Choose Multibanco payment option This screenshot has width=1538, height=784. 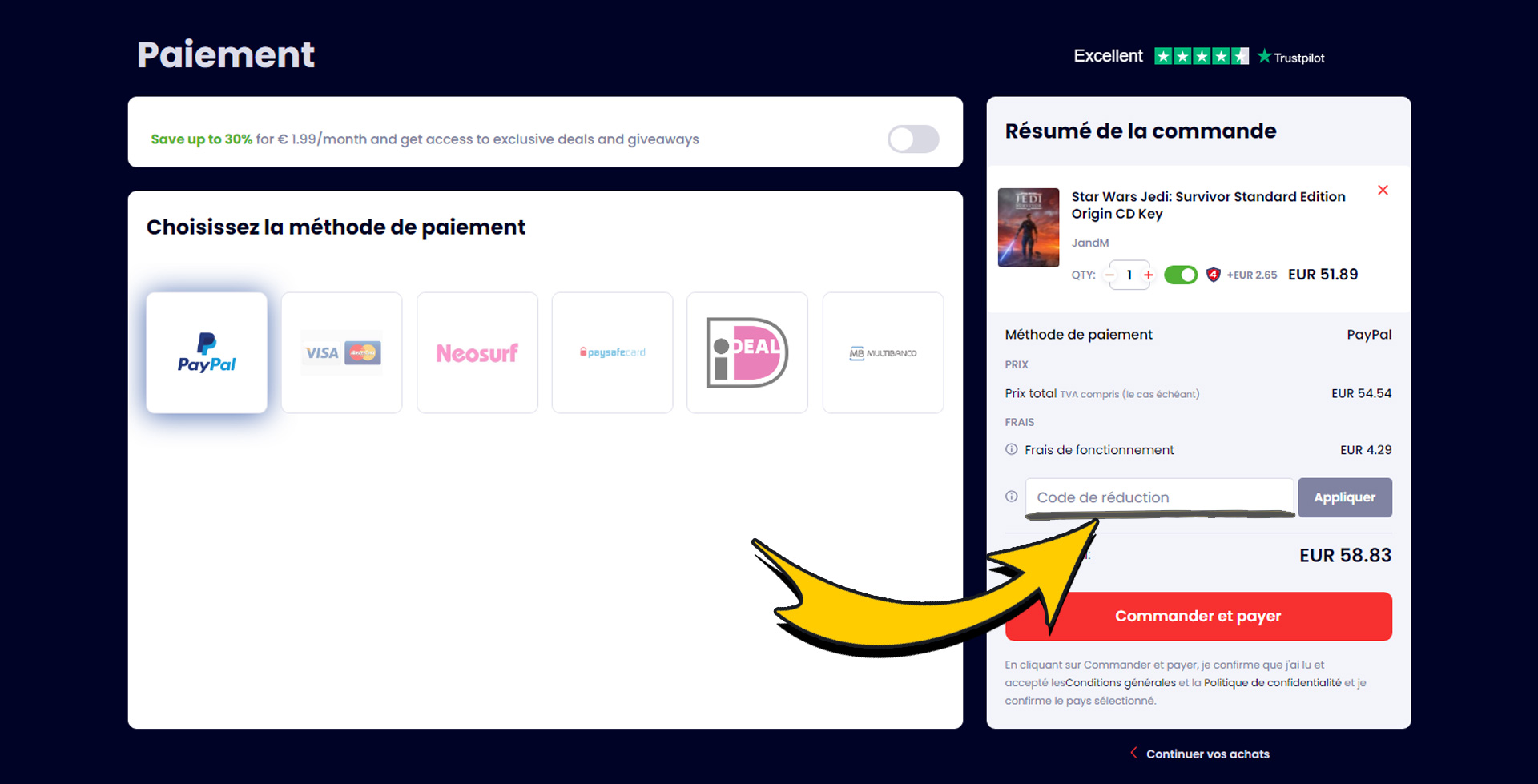(x=883, y=352)
